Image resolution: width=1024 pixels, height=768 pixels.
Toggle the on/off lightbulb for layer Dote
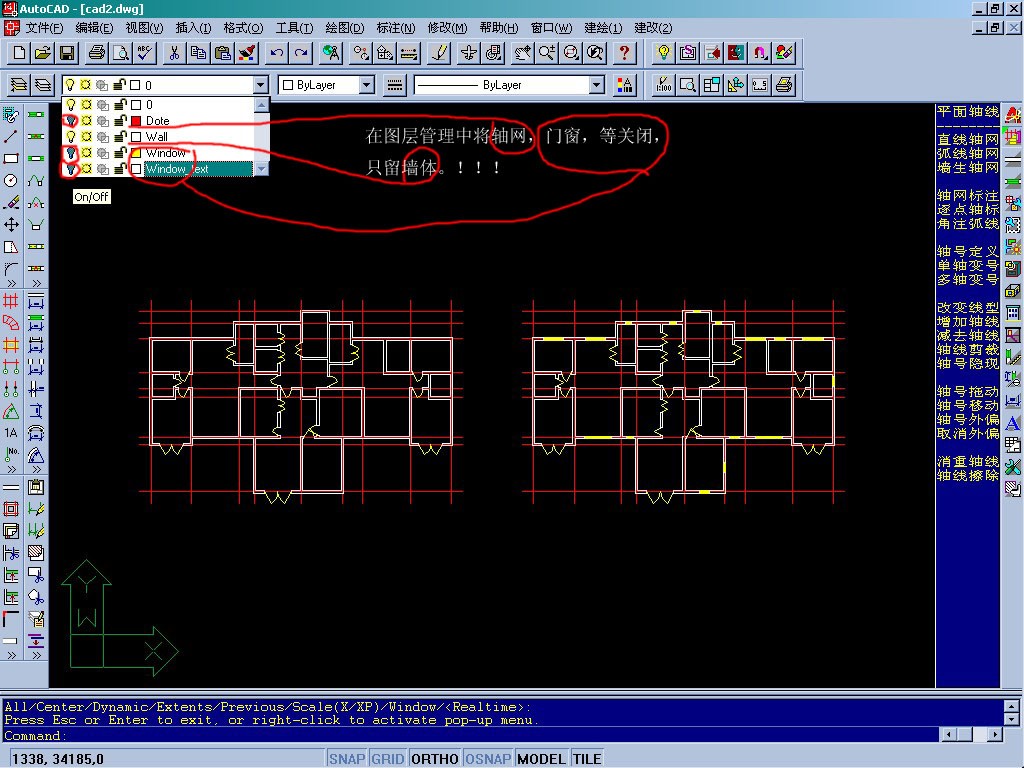click(x=71, y=121)
